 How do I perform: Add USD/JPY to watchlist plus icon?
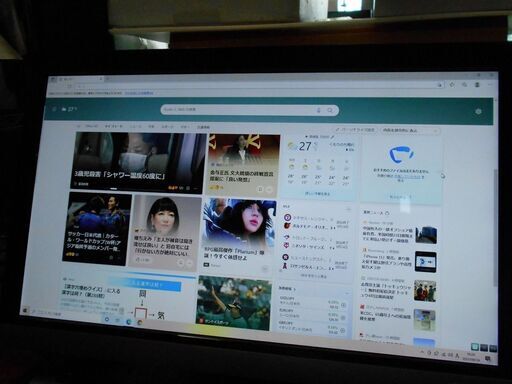click(x=343, y=305)
